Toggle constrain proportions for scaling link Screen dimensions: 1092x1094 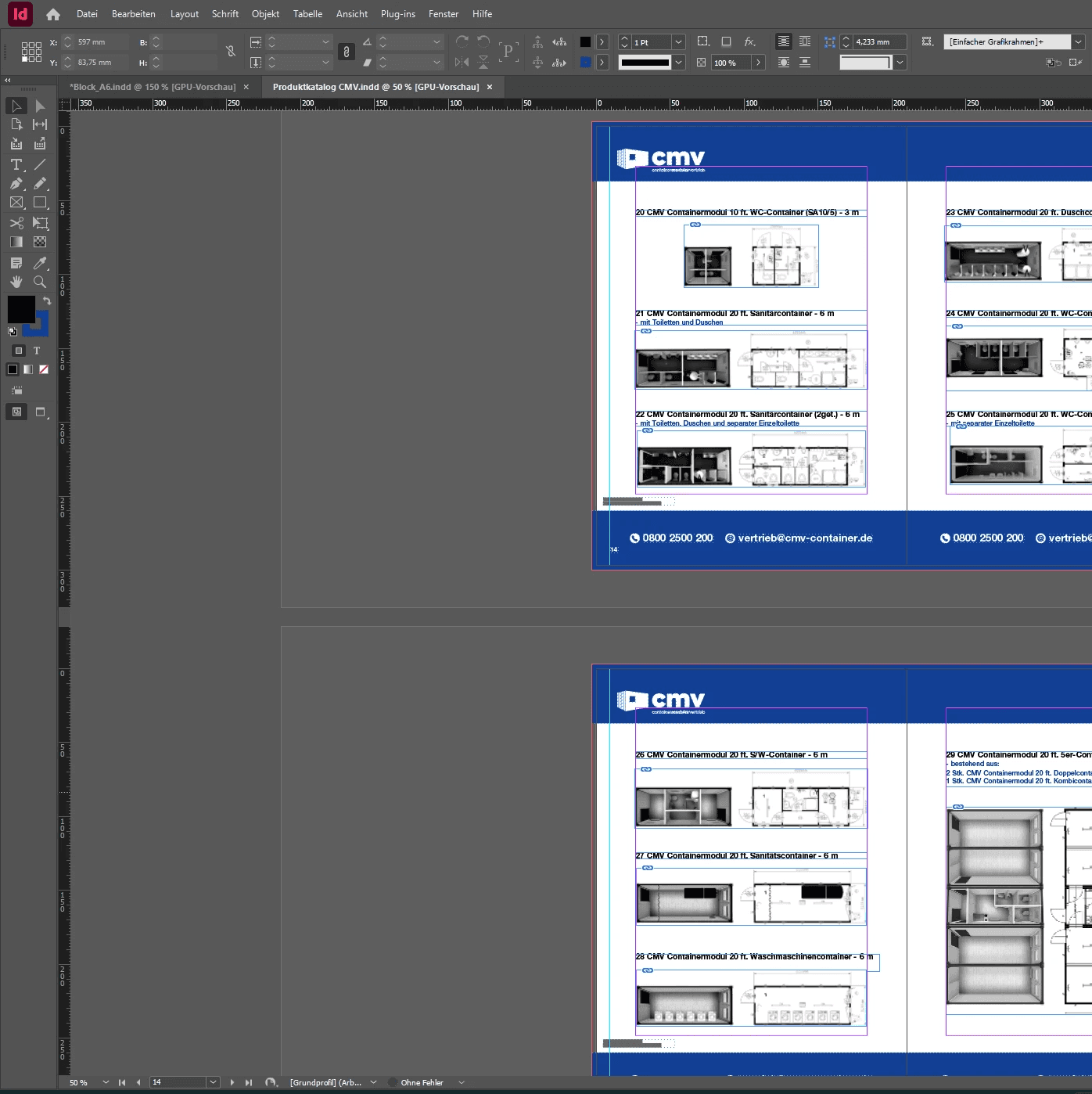(x=347, y=52)
